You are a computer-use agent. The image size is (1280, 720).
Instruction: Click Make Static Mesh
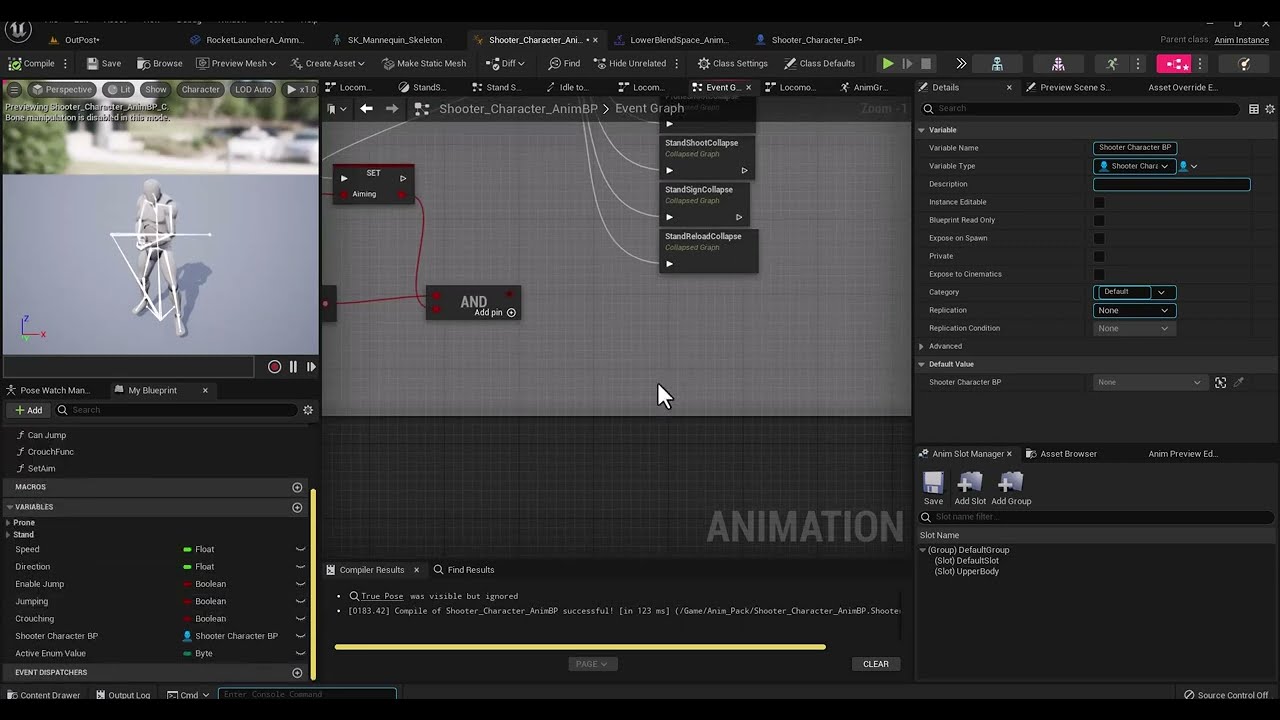click(x=424, y=63)
